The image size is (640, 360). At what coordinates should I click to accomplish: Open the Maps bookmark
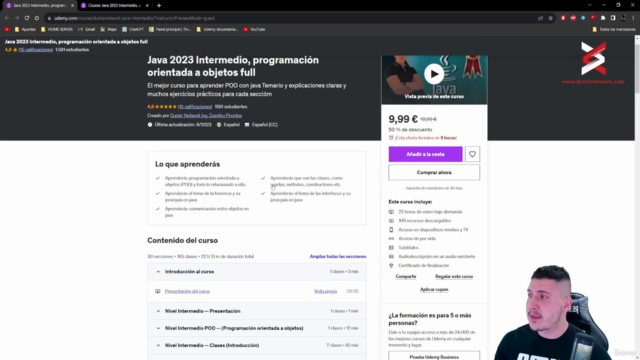[109, 29]
